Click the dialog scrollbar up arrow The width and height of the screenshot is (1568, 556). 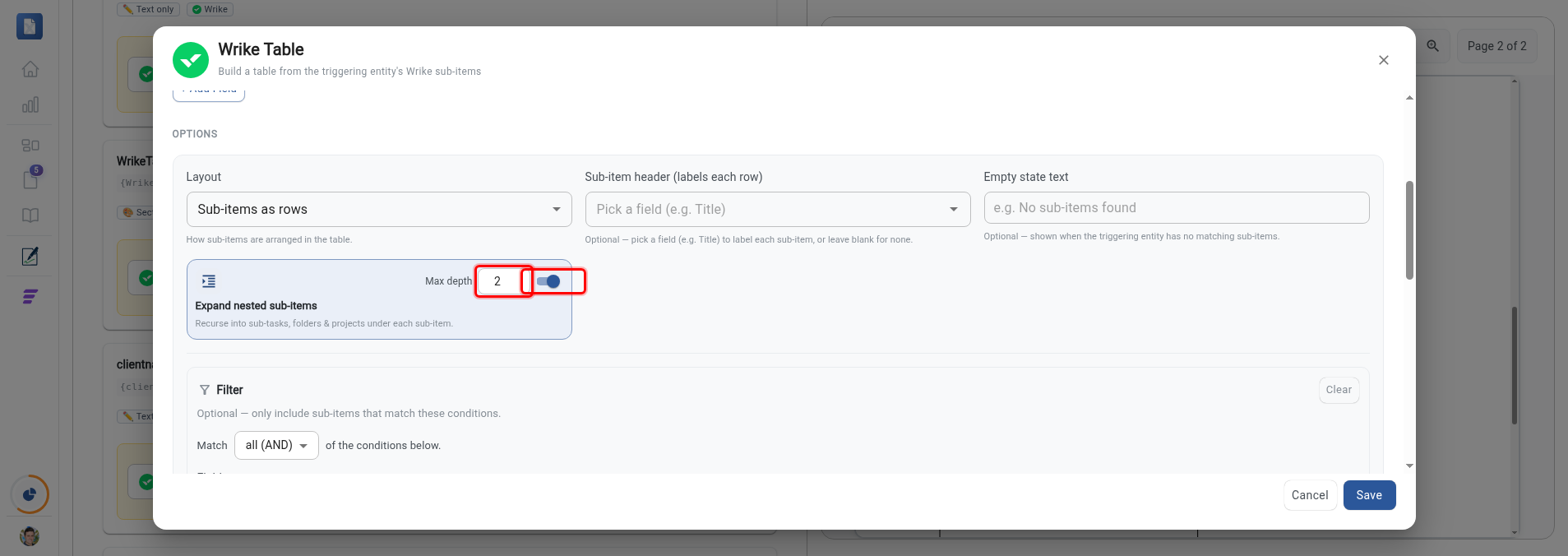pos(1409,98)
